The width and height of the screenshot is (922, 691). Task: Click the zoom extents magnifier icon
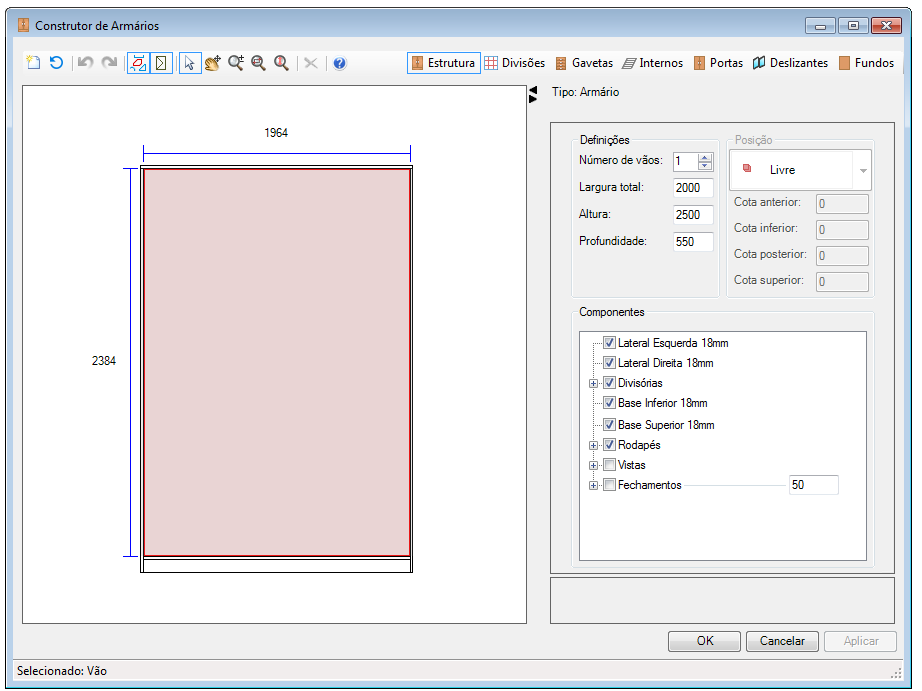tap(282, 63)
